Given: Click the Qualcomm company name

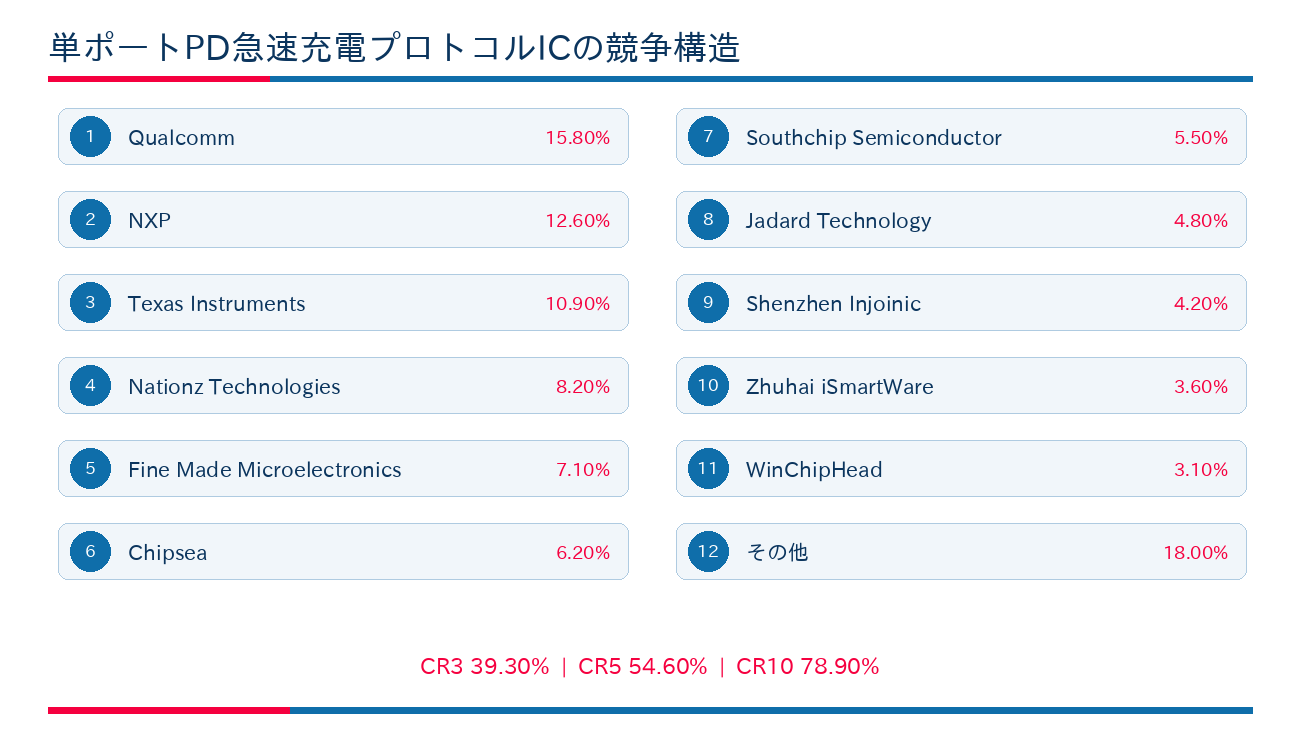Looking at the screenshot, I should 181,138.
